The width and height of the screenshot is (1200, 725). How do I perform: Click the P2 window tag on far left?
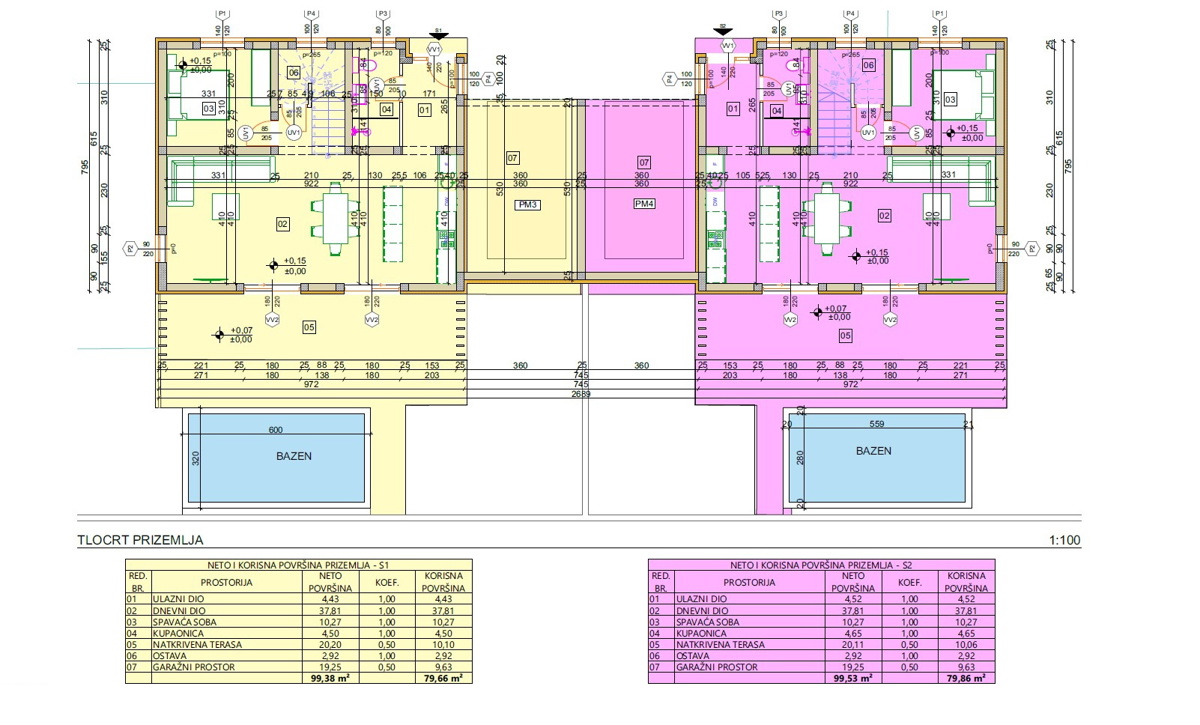click(129, 247)
